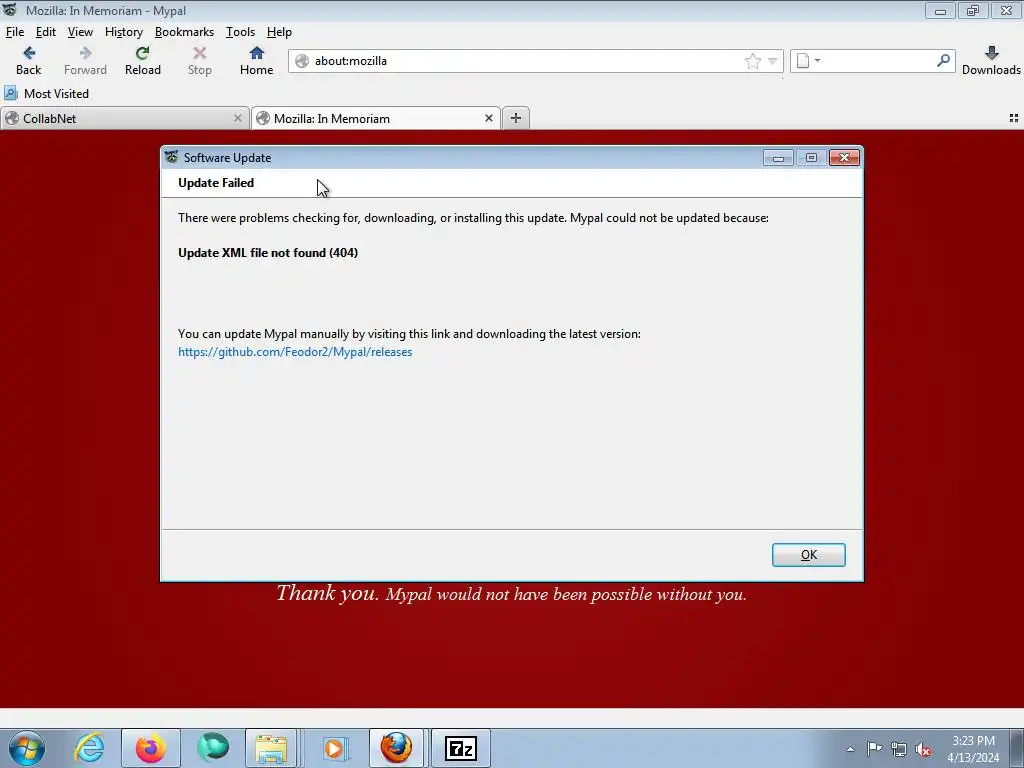The height and width of the screenshot is (768, 1024).
Task: Click the Stop loading button
Action: 199,60
